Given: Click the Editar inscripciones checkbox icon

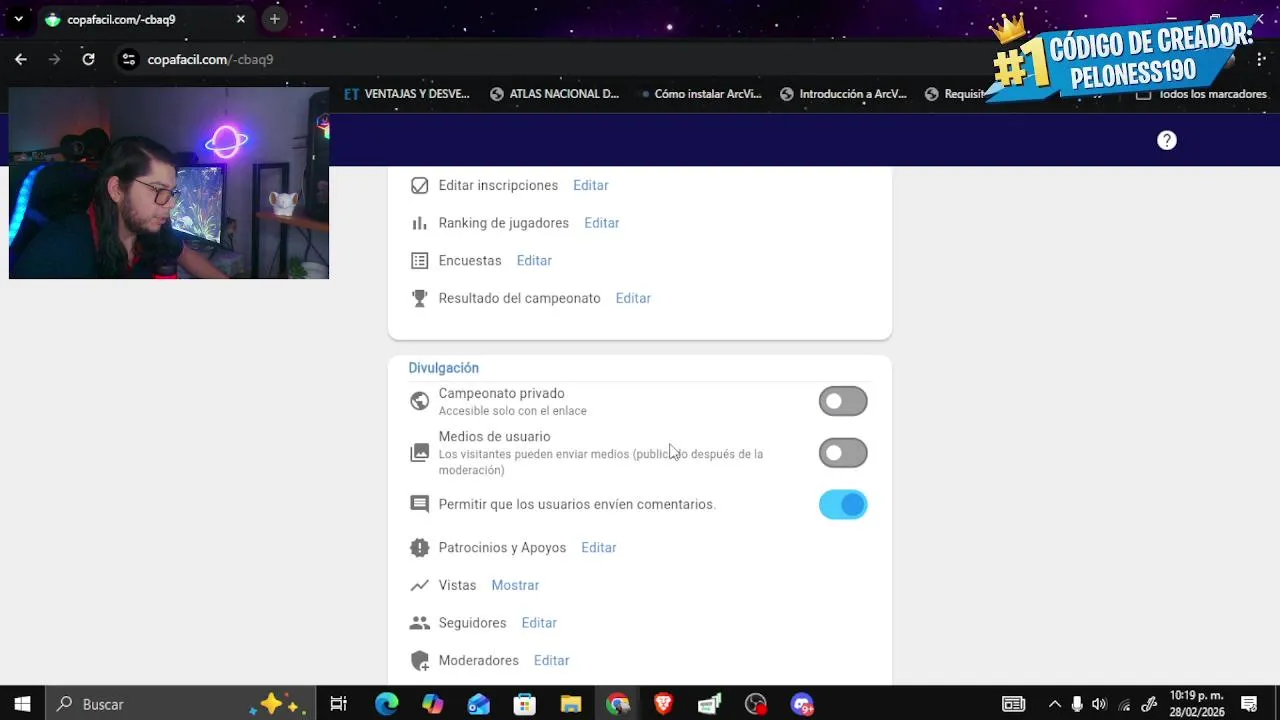Looking at the screenshot, I should [x=420, y=185].
